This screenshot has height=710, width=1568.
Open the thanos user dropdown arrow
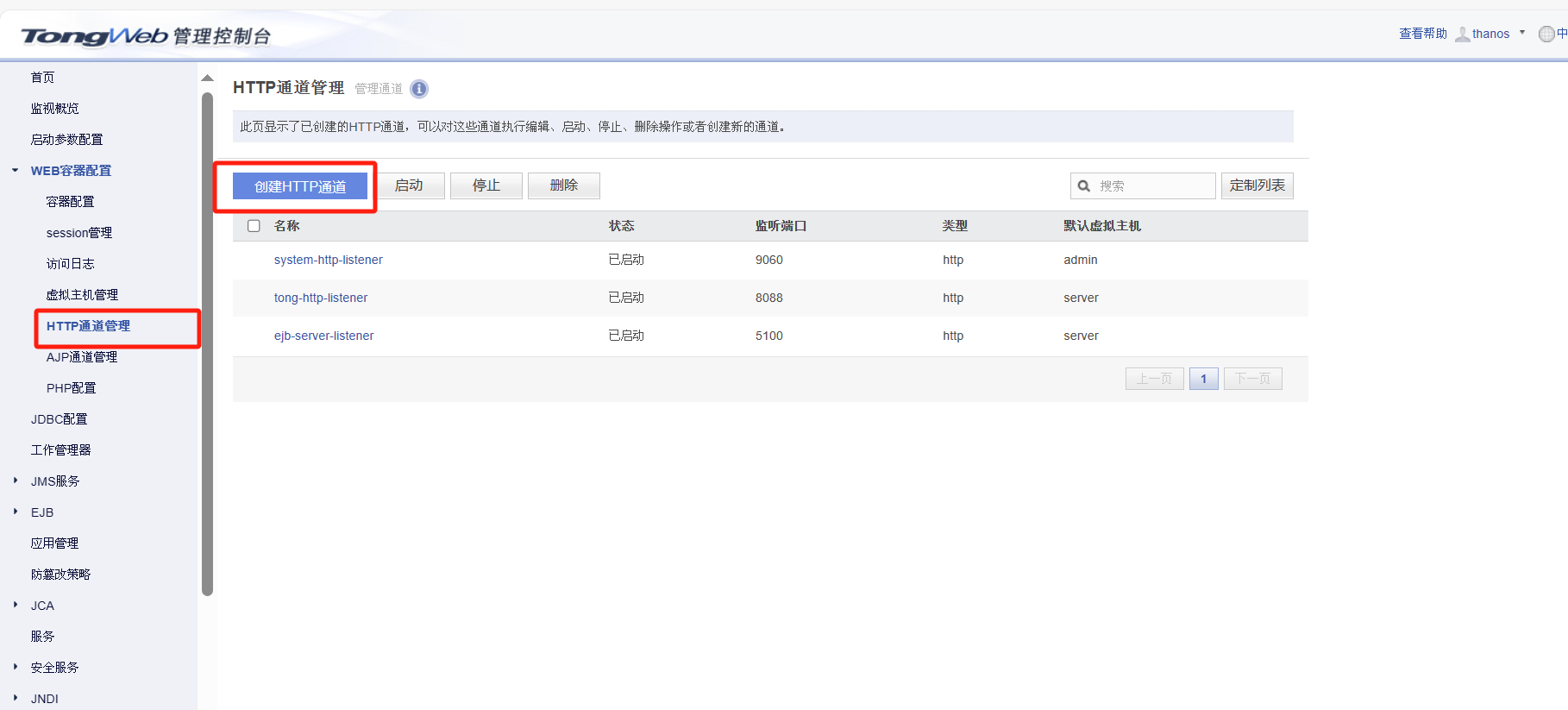tap(1522, 34)
